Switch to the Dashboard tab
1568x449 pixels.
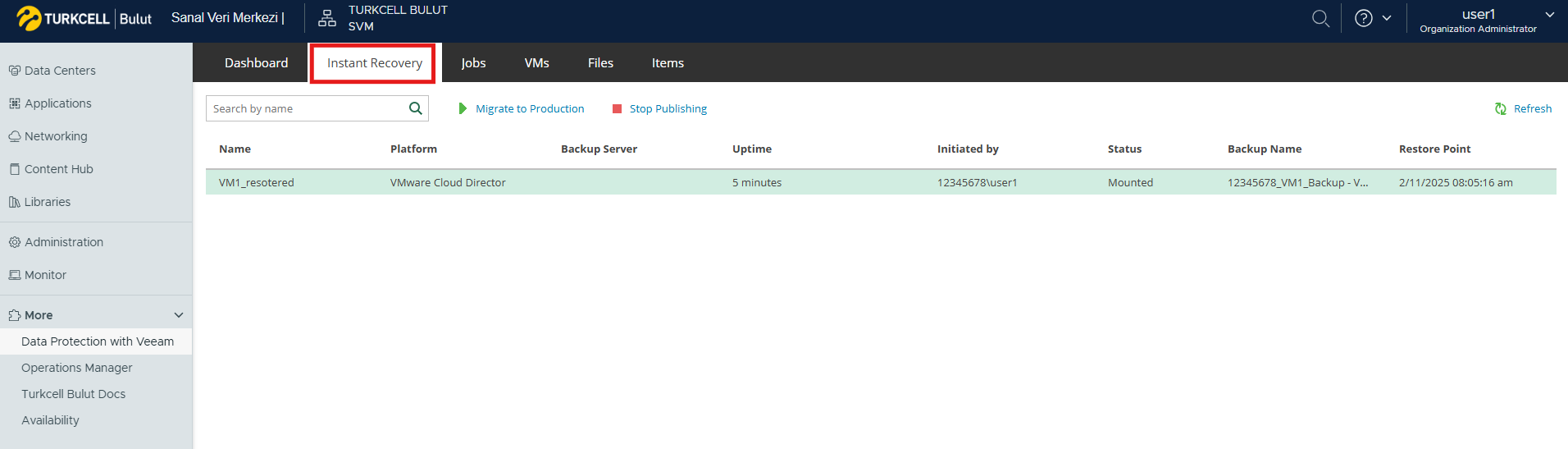[x=256, y=63]
